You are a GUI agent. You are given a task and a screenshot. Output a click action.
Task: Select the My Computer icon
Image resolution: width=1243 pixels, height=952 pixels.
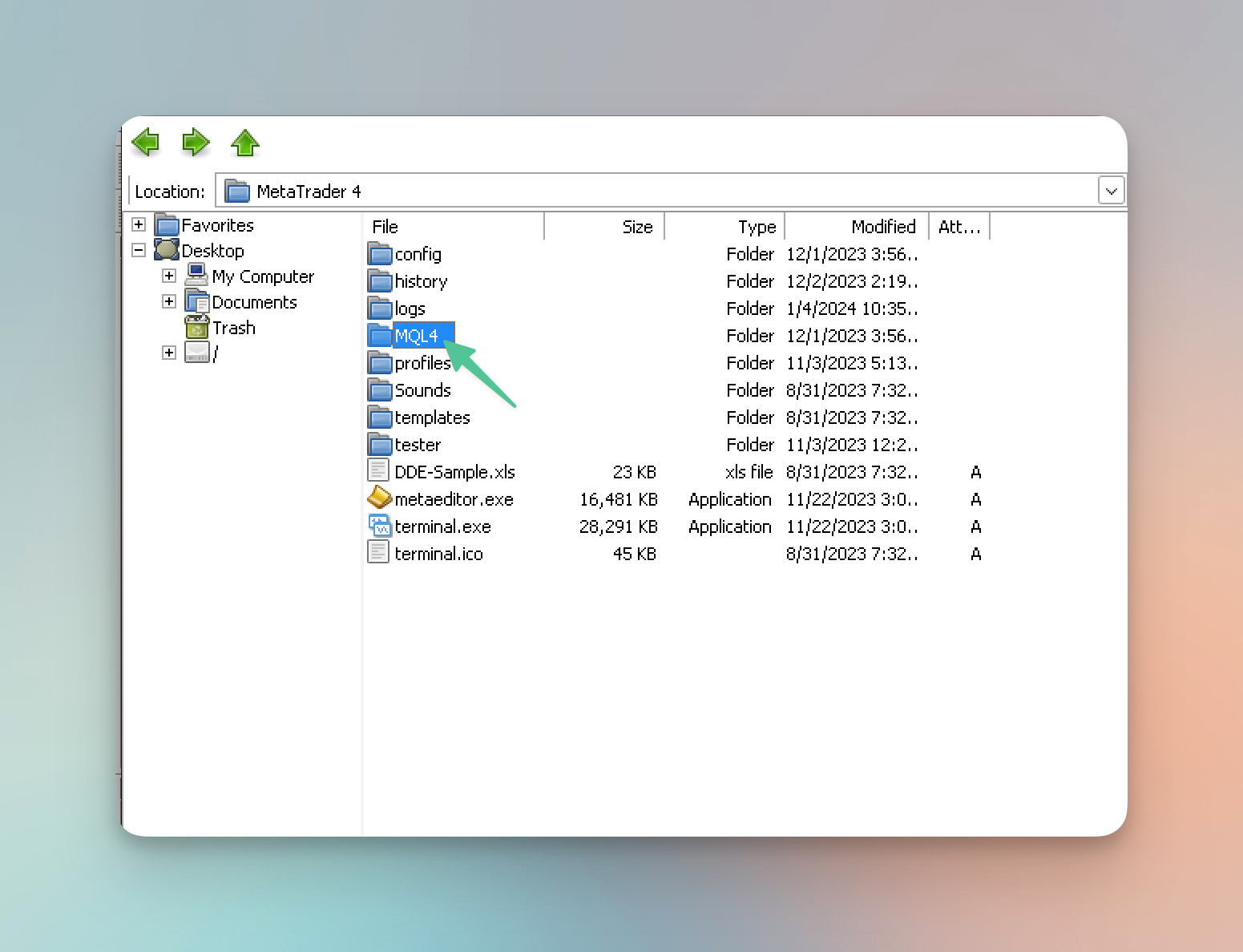(x=197, y=275)
